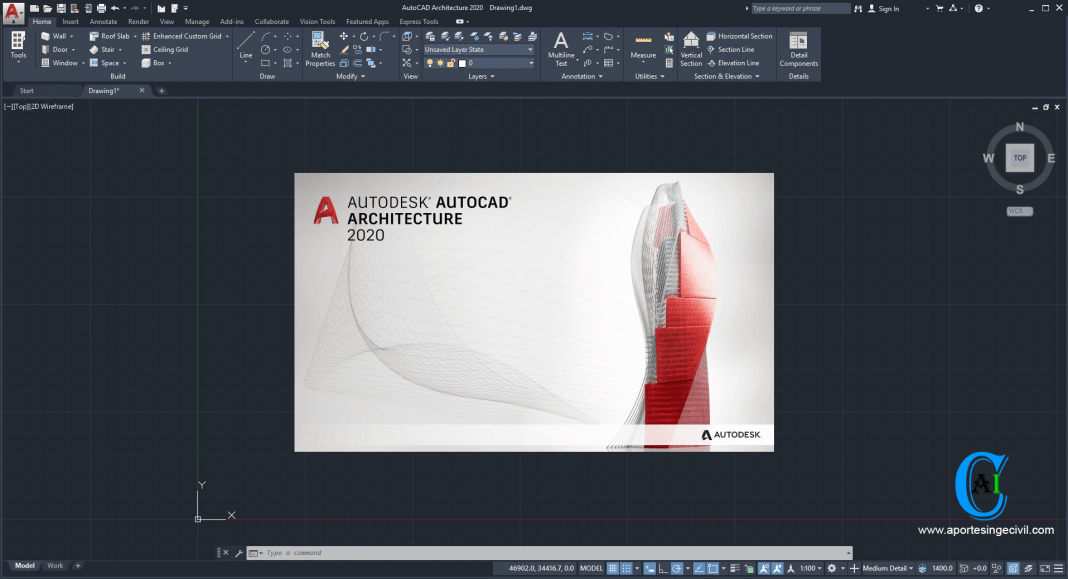The image size is (1068, 579).
Task: Click the Undo arrow in quick access toolbar
Action: pos(115,8)
